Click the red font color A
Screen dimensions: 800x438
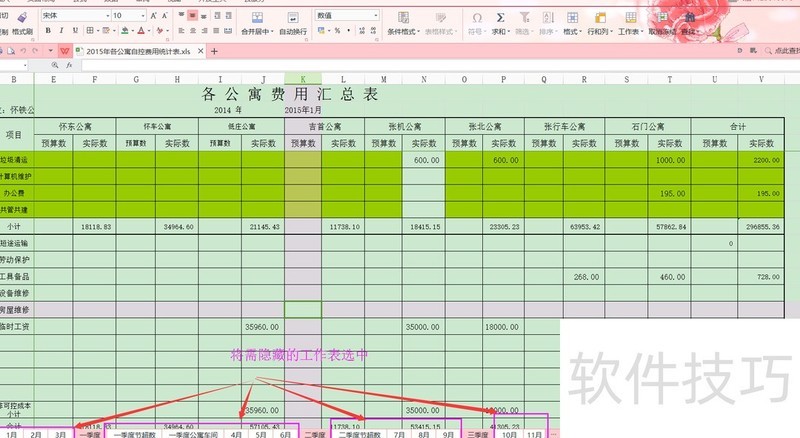141,31
